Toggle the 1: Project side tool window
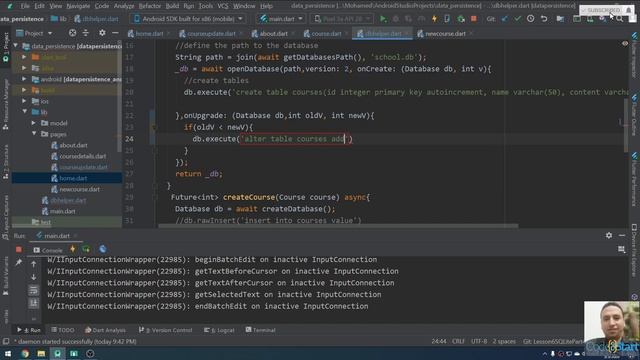The width and height of the screenshot is (640, 360). pyautogui.click(x=6, y=47)
